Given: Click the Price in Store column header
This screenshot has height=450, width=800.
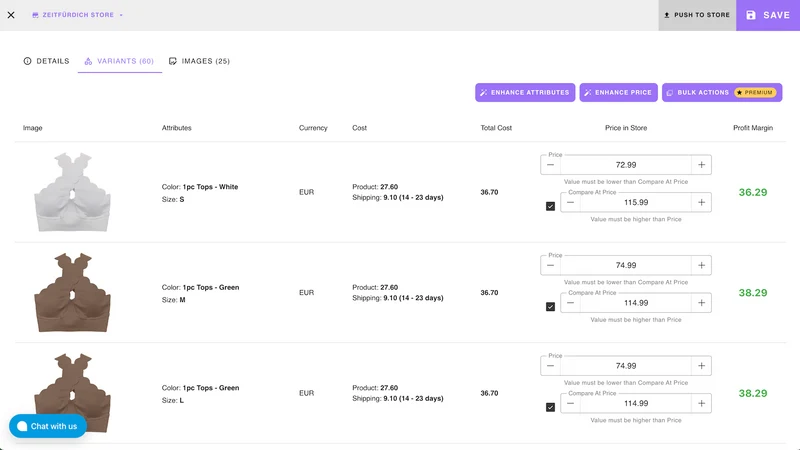Looking at the screenshot, I should pyautogui.click(x=626, y=128).
